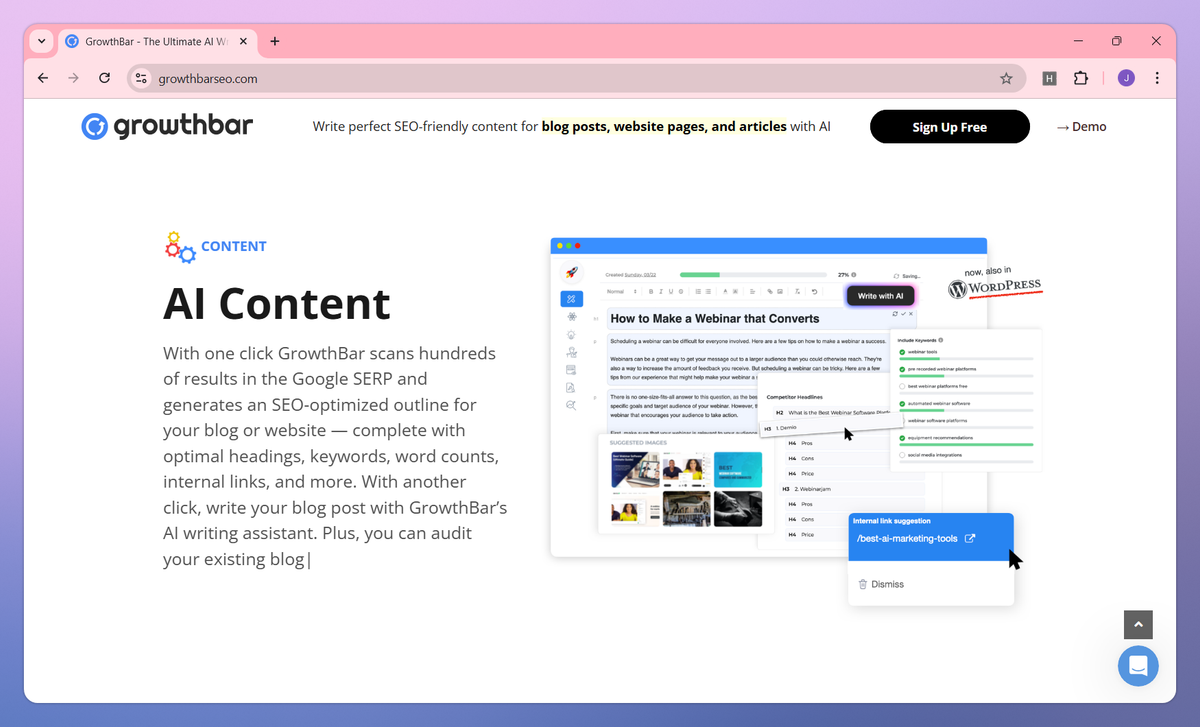Click the 'AI Content' heading
This screenshot has width=1200, height=727.
click(x=277, y=303)
